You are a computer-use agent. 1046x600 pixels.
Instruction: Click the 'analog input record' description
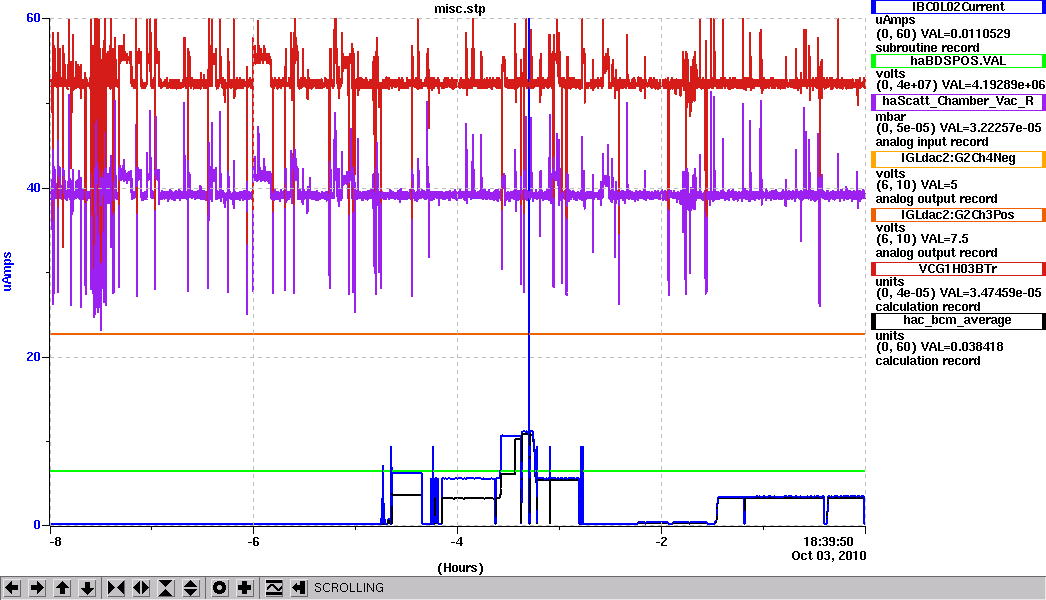932,142
